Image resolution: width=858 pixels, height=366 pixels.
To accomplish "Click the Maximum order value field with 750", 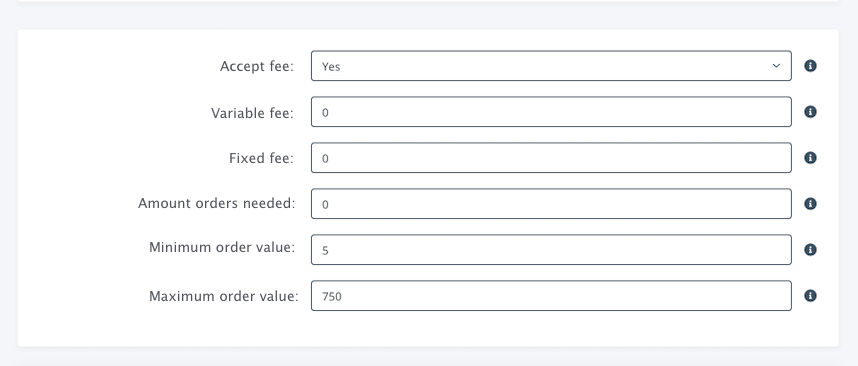I will point(551,295).
